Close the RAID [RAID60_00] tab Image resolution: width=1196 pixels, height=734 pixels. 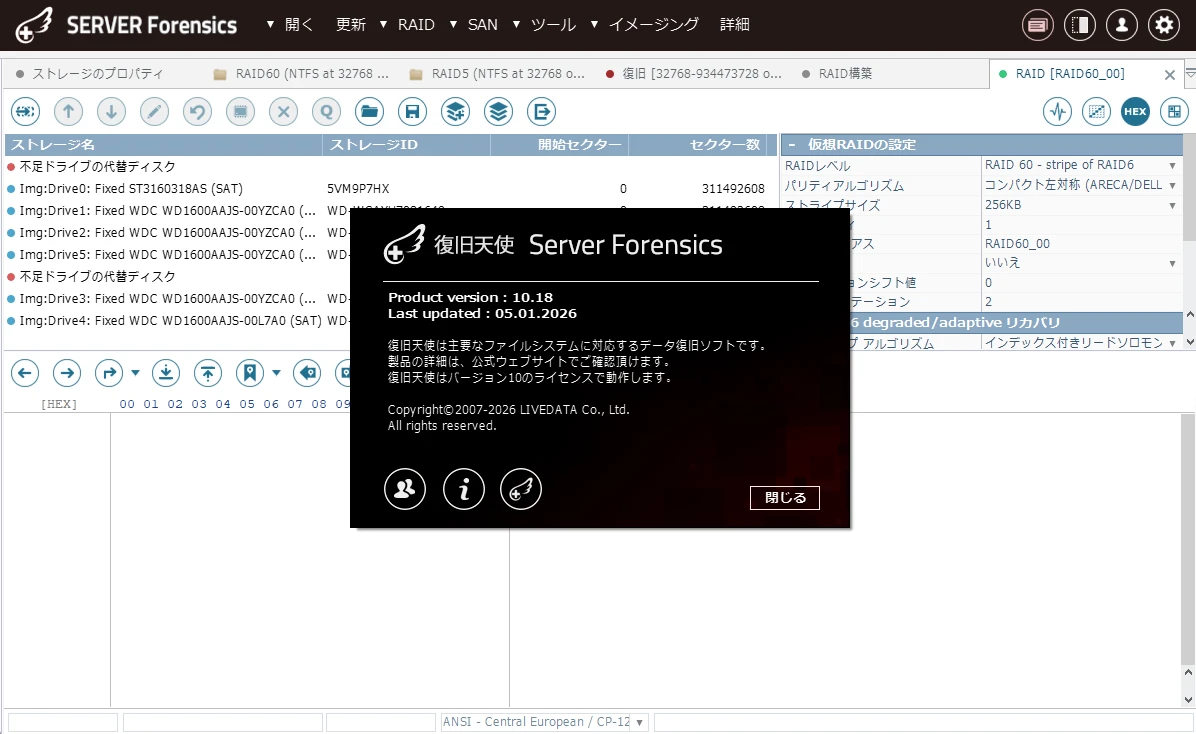[x=1169, y=75]
